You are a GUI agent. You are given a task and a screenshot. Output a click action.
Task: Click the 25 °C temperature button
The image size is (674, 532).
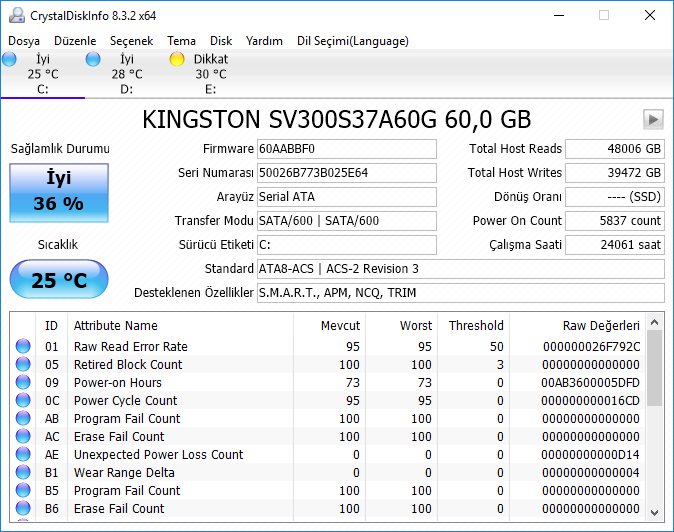coord(59,279)
